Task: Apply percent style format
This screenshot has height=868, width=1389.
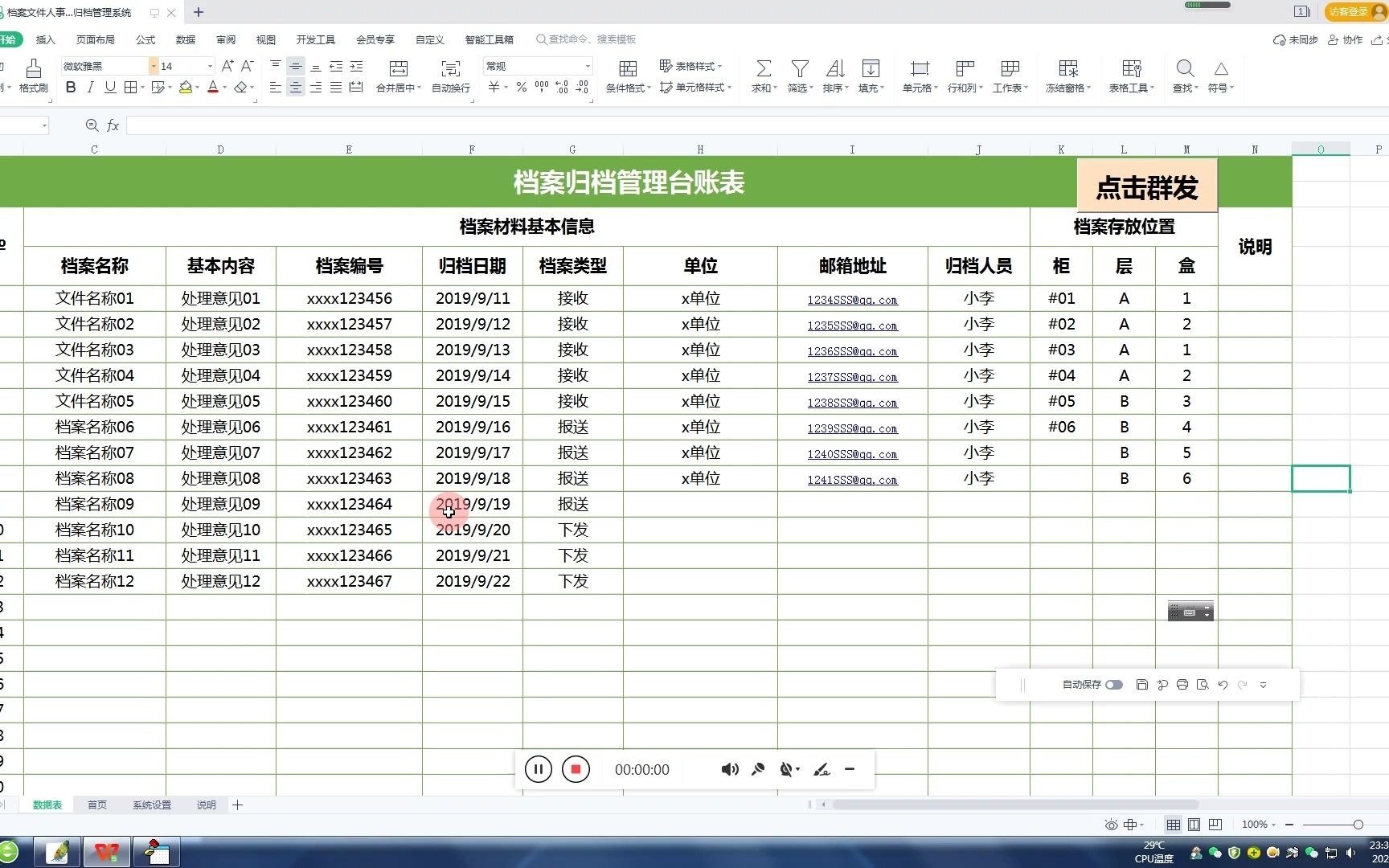Action: click(522, 87)
